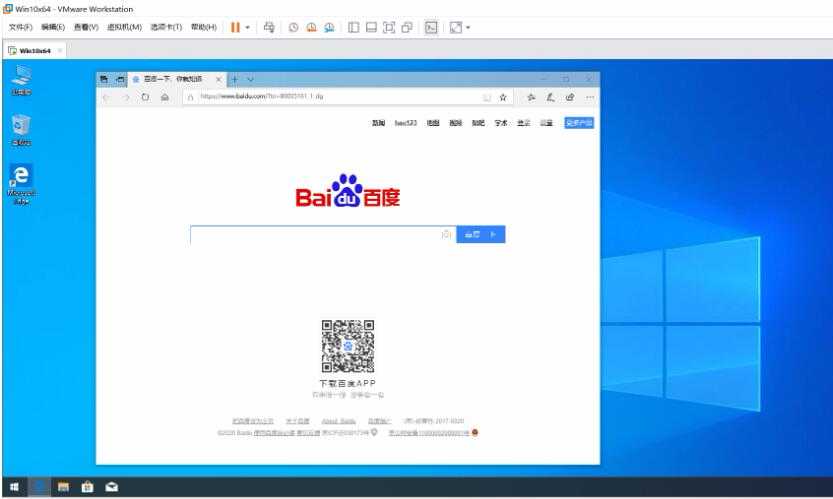
Task: Select the This PC desktop icon
Action: pyautogui.click(x=21, y=80)
